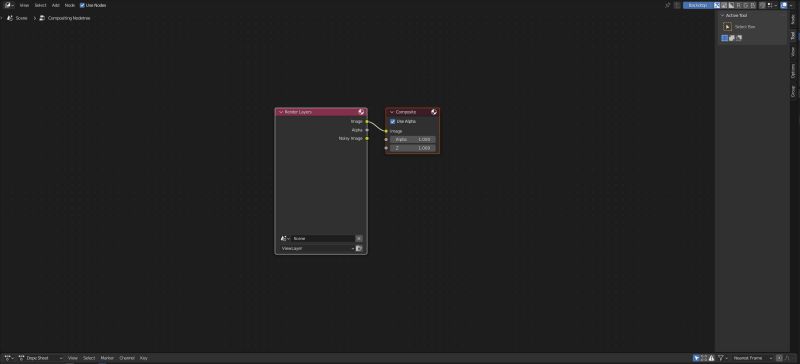Show the red backdrop channel
Viewport: 800px width, 364px height.
tap(739, 5)
